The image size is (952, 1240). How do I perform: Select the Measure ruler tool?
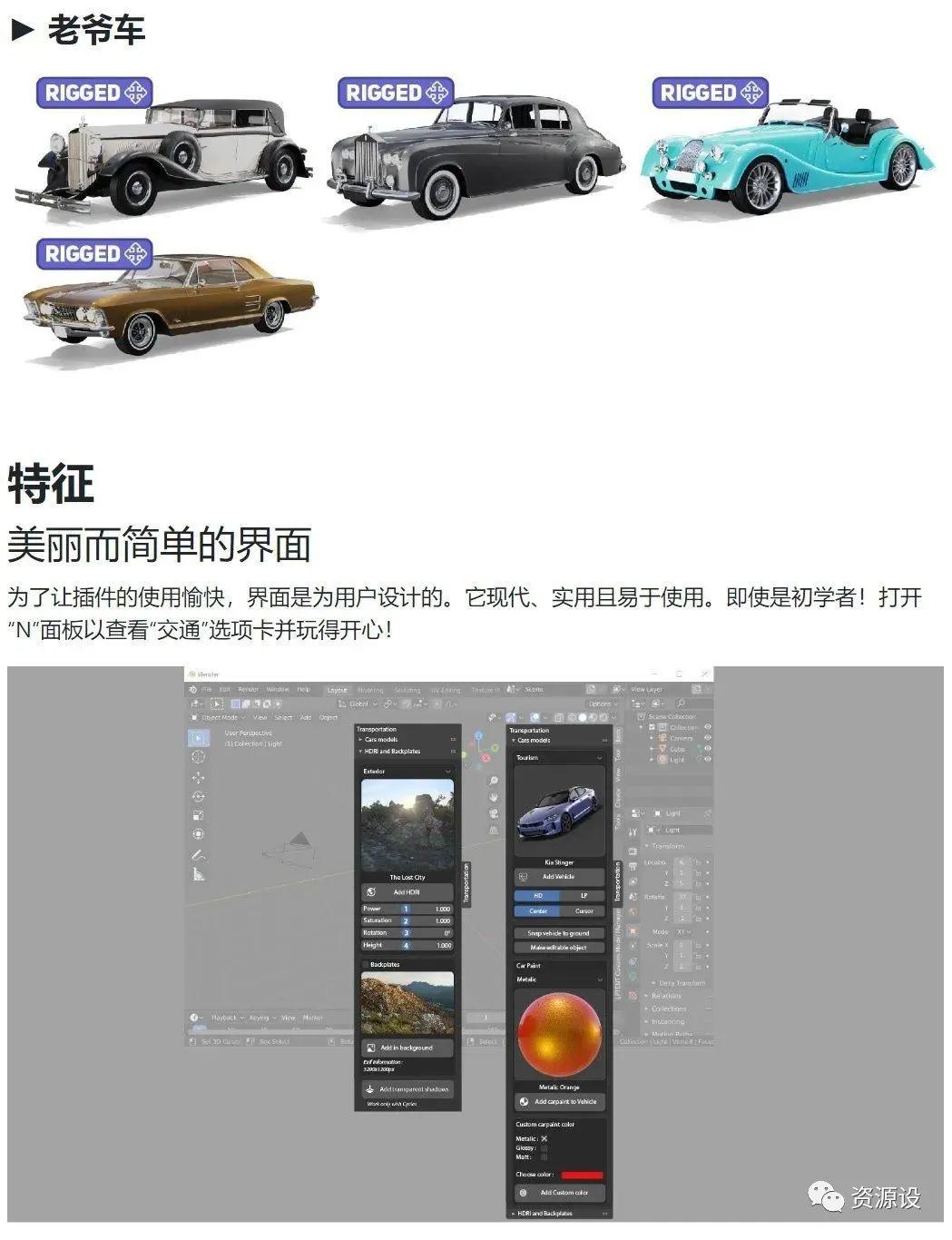[198, 875]
